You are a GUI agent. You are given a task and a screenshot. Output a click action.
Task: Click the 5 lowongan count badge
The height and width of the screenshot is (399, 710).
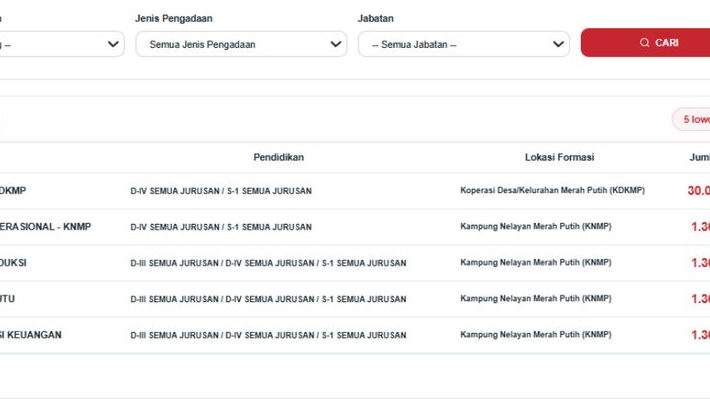691,119
